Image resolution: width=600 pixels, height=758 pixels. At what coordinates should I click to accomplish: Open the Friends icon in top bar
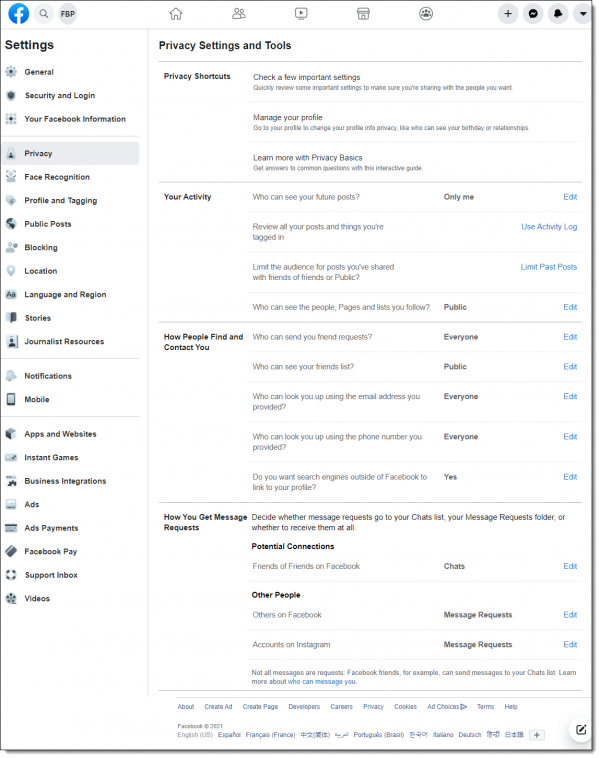(238, 14)
